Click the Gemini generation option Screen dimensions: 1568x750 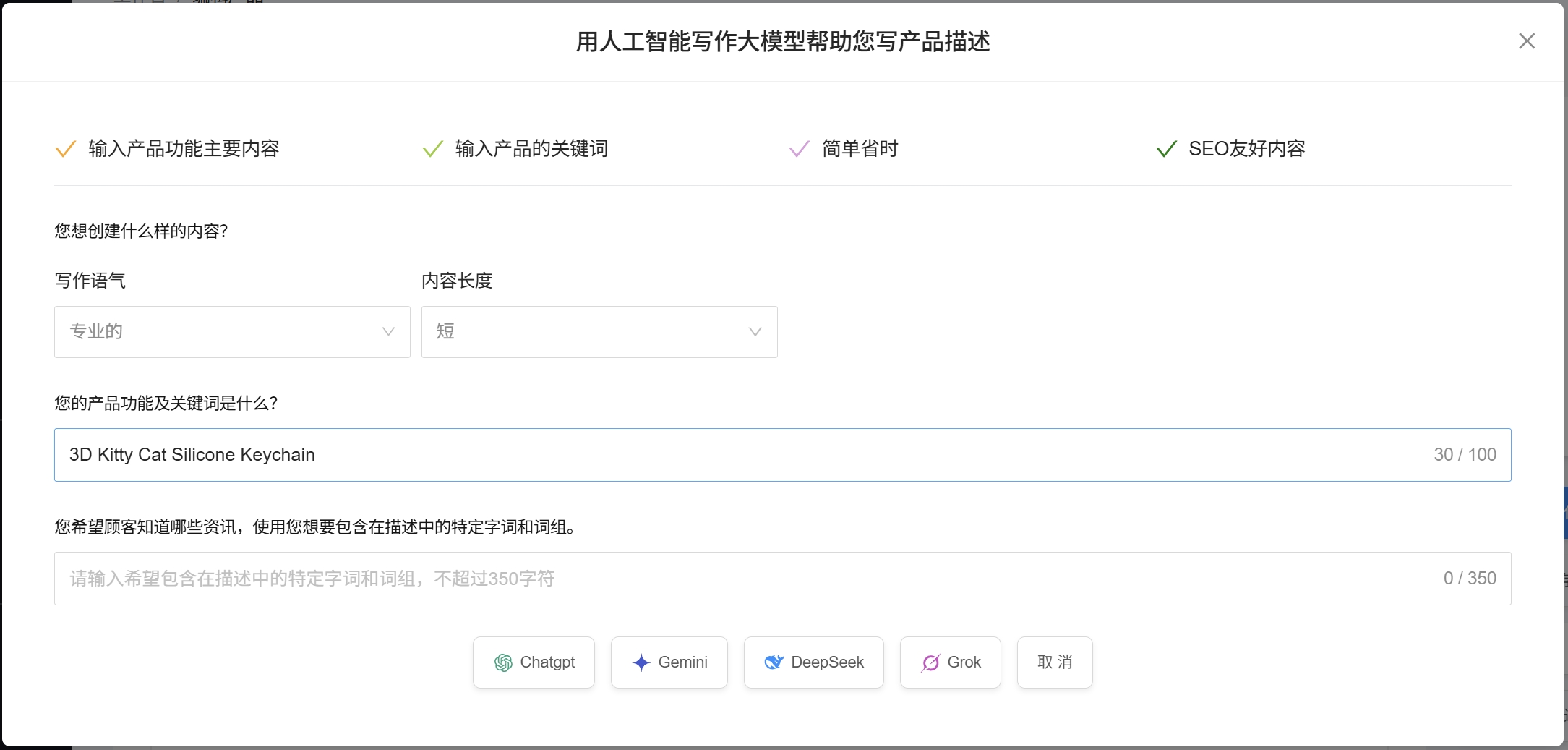(x=669, y=662)
